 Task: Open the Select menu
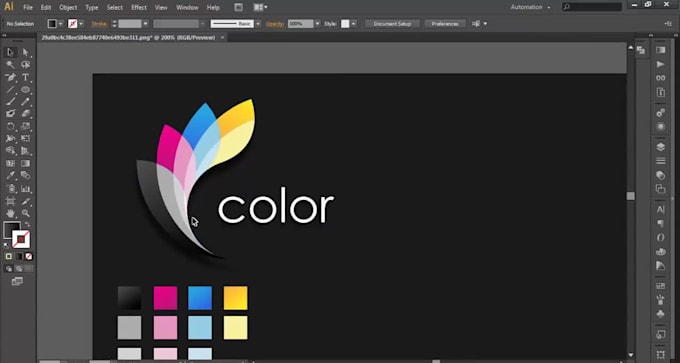[115, 7]
